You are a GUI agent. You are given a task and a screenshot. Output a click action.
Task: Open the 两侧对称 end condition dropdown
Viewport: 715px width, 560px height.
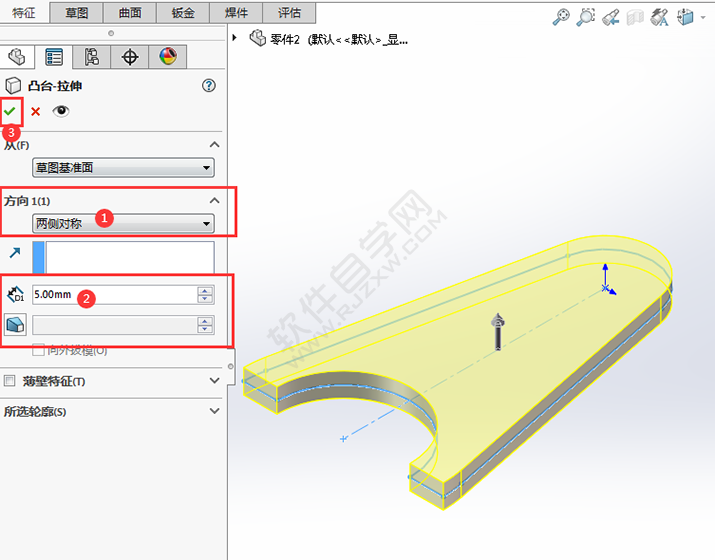(x=123, y=224)
